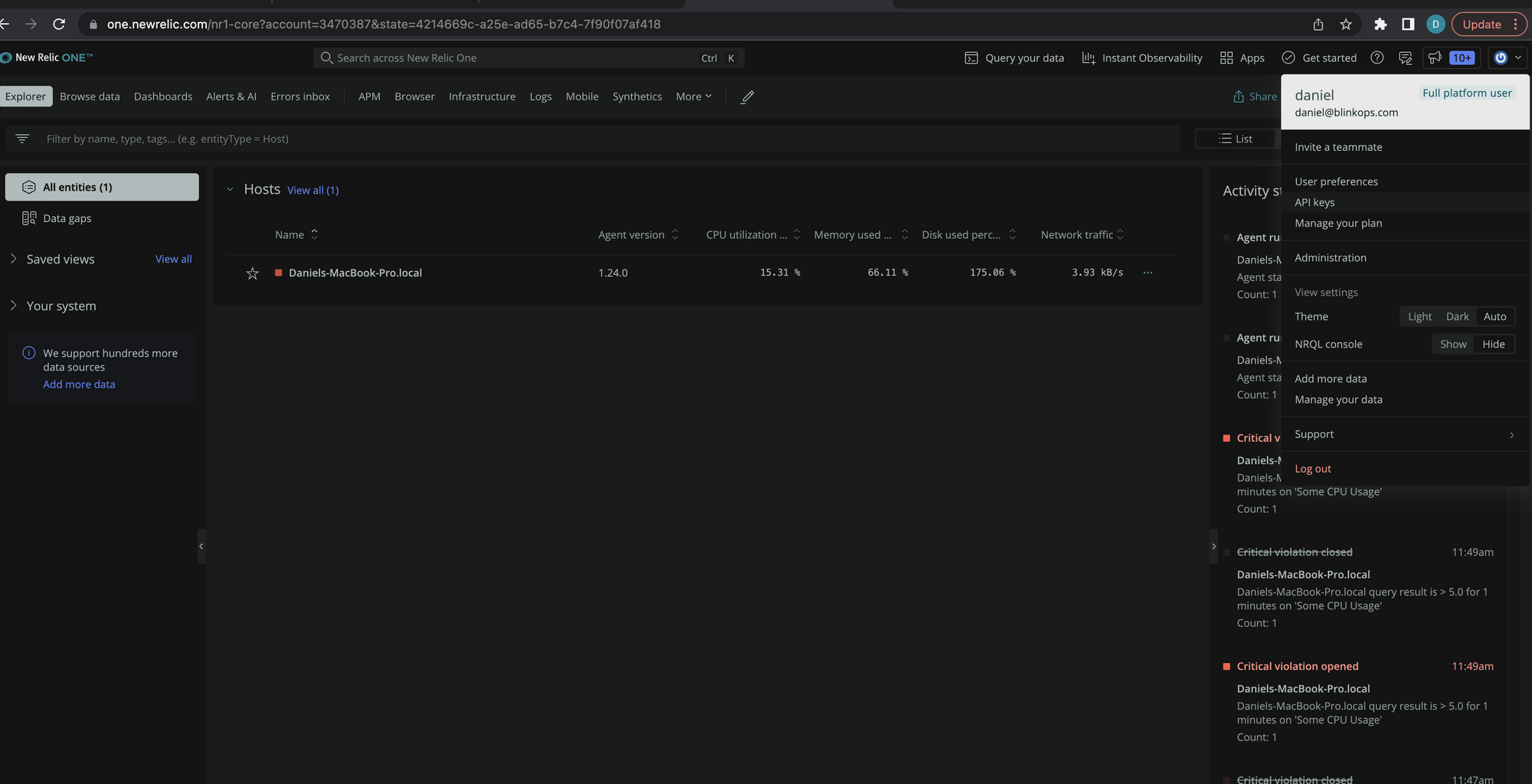Click the Share button
The height and width of the screenshot is (784, 1532).
pos(1255,96)
